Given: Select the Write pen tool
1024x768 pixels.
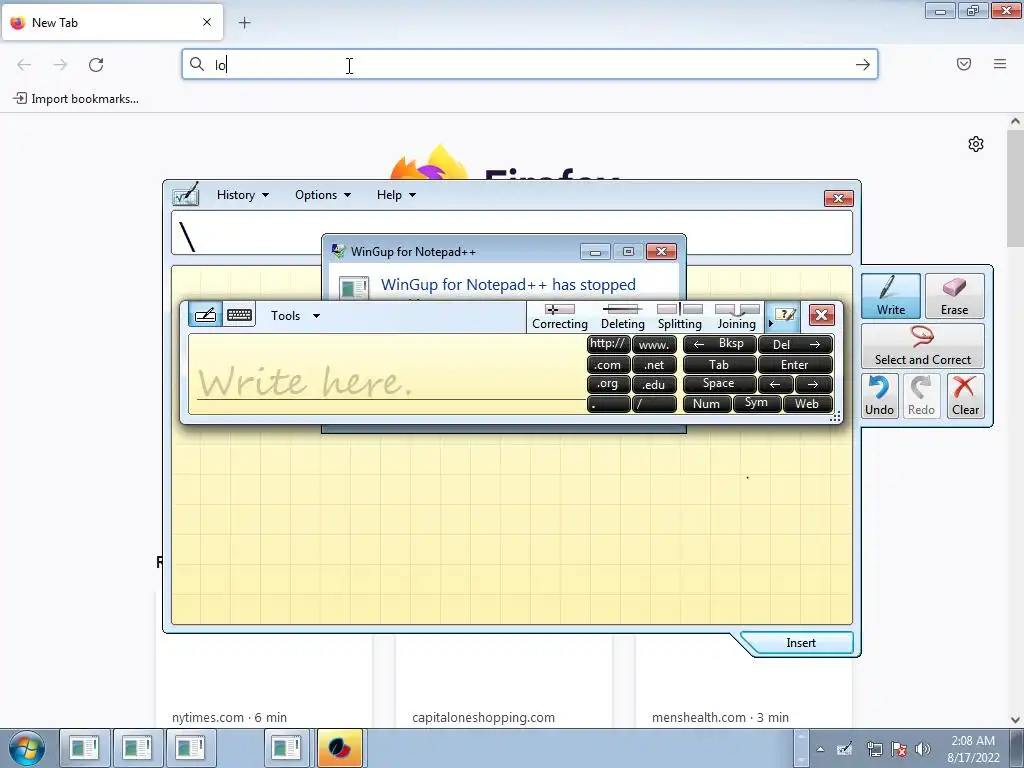Looking at the screenshot, I should [x=891, y=296].
